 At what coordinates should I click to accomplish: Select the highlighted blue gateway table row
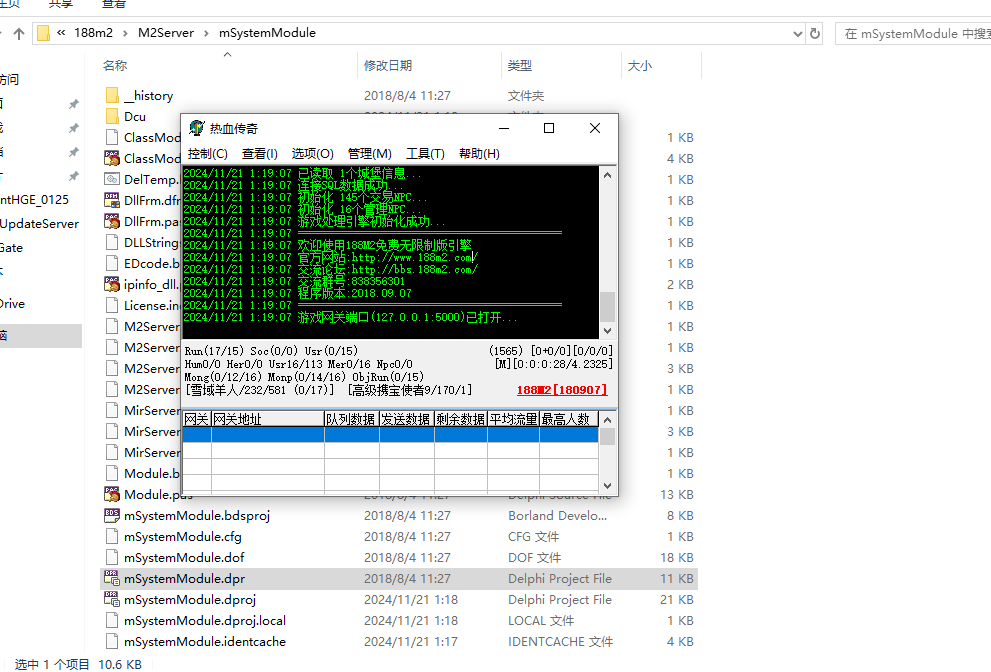[x=390, y=435]
